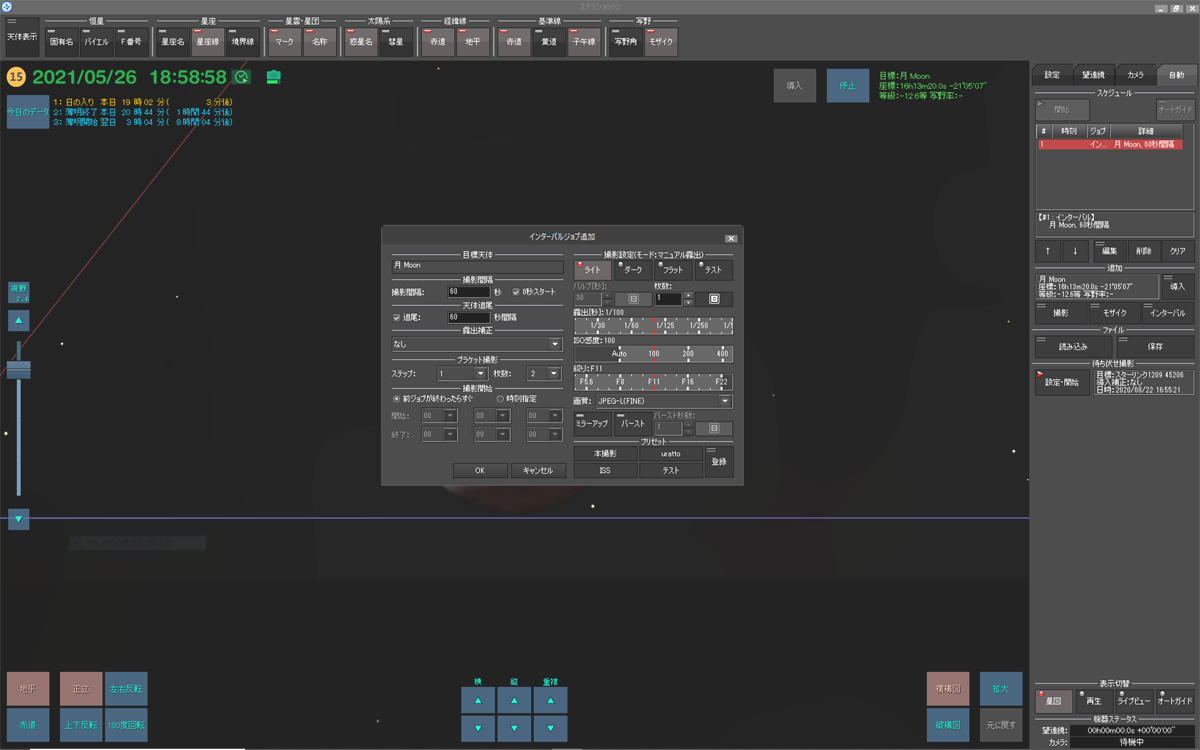Move schedule job up with the ↑ arrow
Screen dimensions: 1200x750
point(1048,251)
